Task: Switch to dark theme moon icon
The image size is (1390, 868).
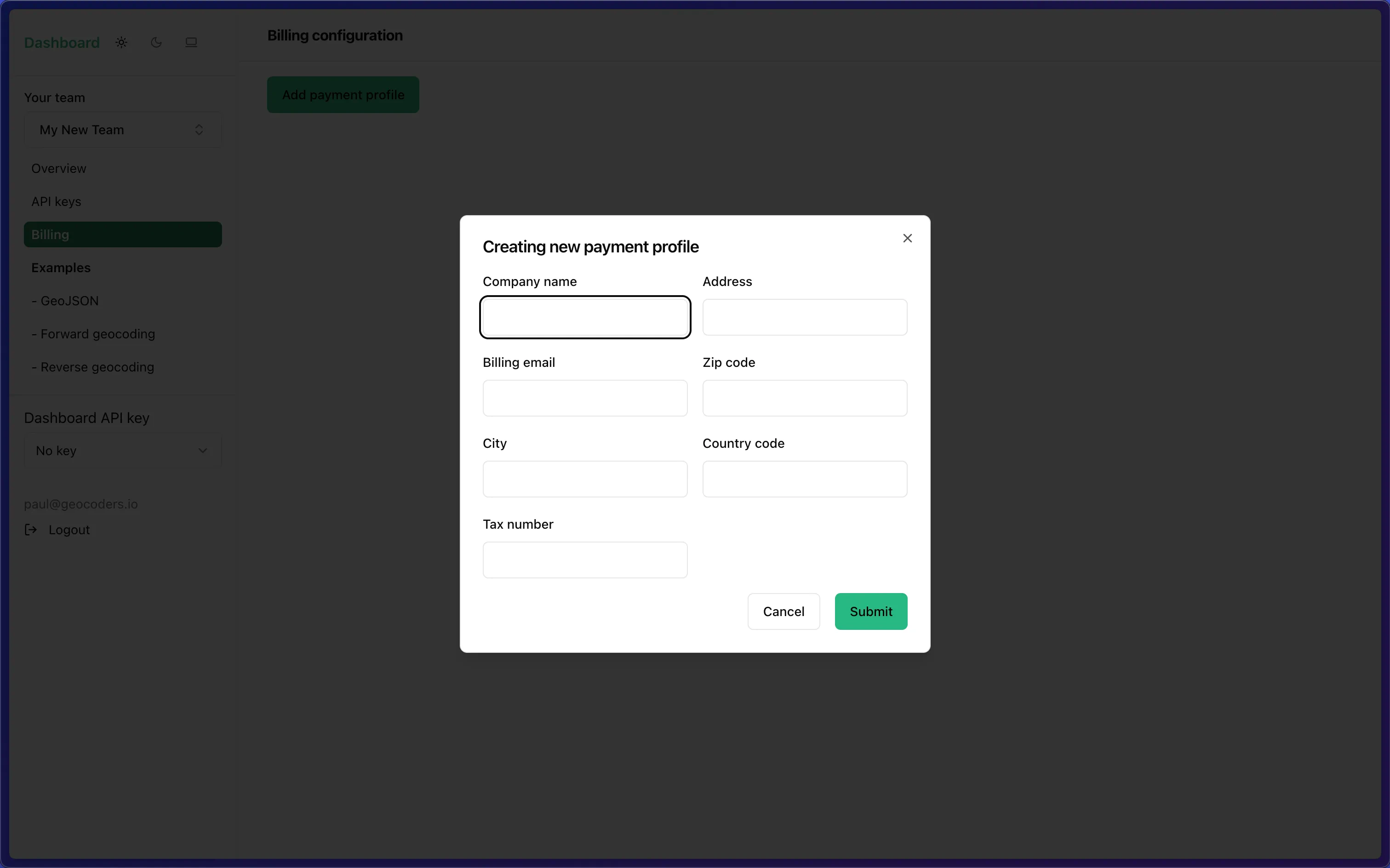Action: (x=156, y=42)
